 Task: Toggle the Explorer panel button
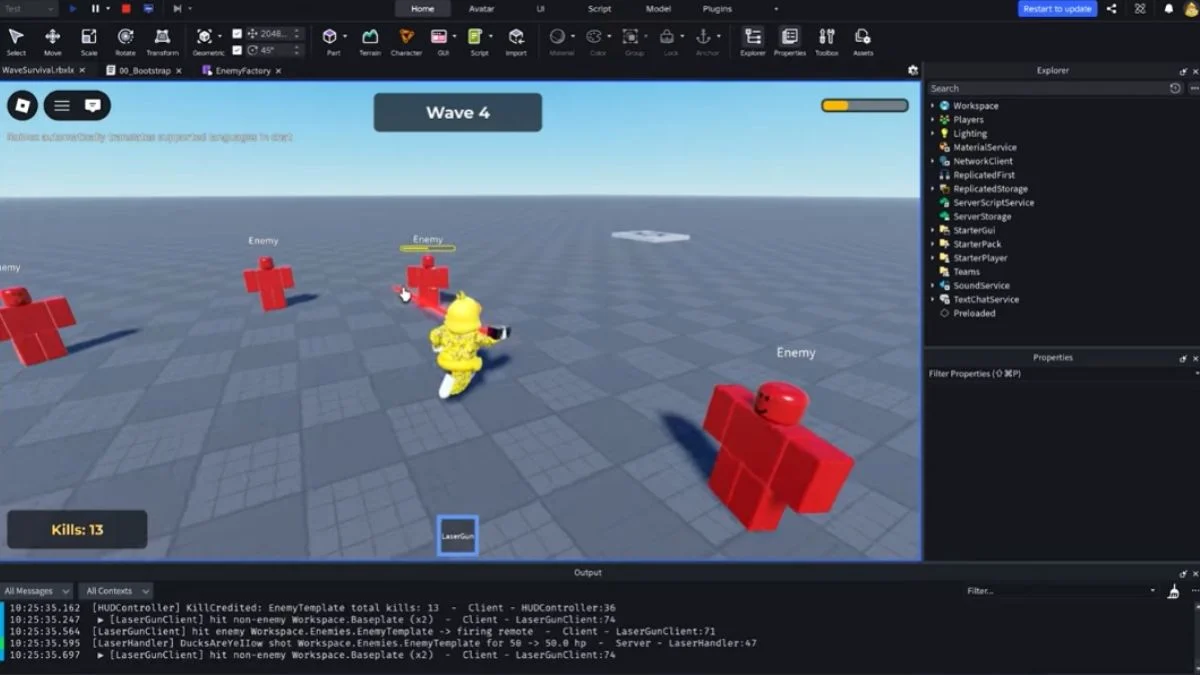pyautogui.click(x=753, y=41)
